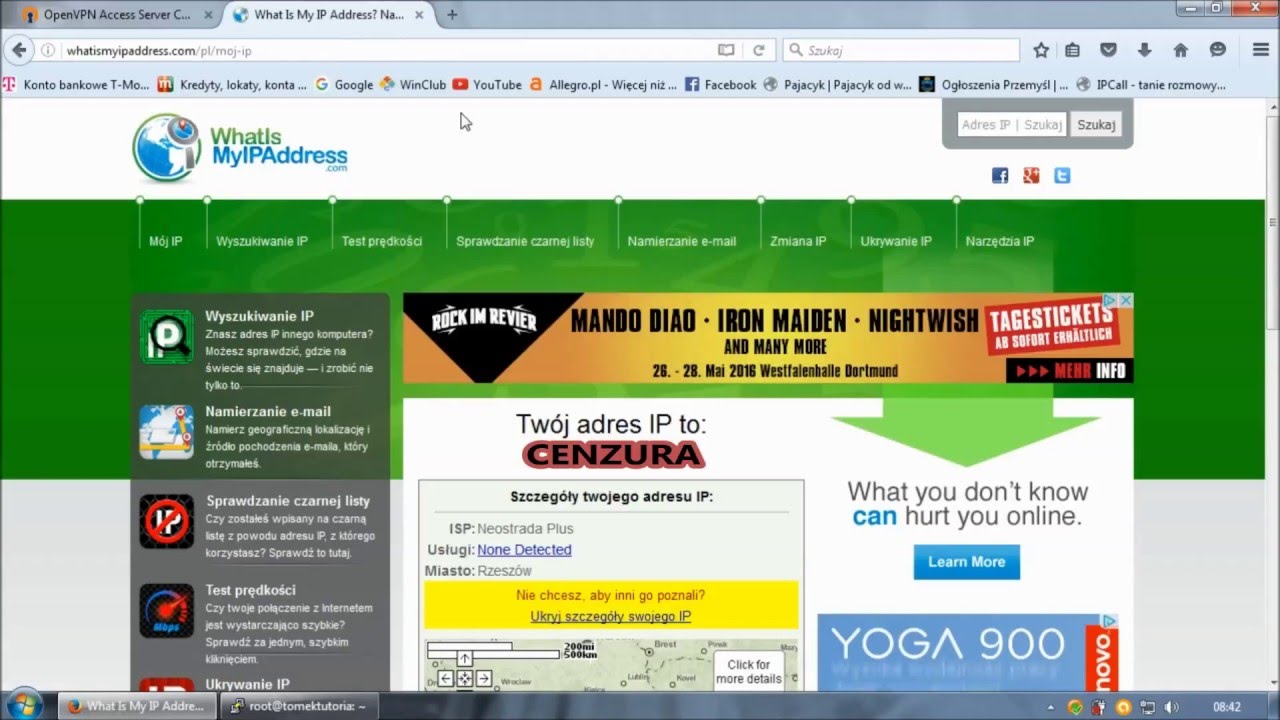1280x720 pixels.
Task: Click the Firefox Szukaj search box
Action: tap(902, 50)
